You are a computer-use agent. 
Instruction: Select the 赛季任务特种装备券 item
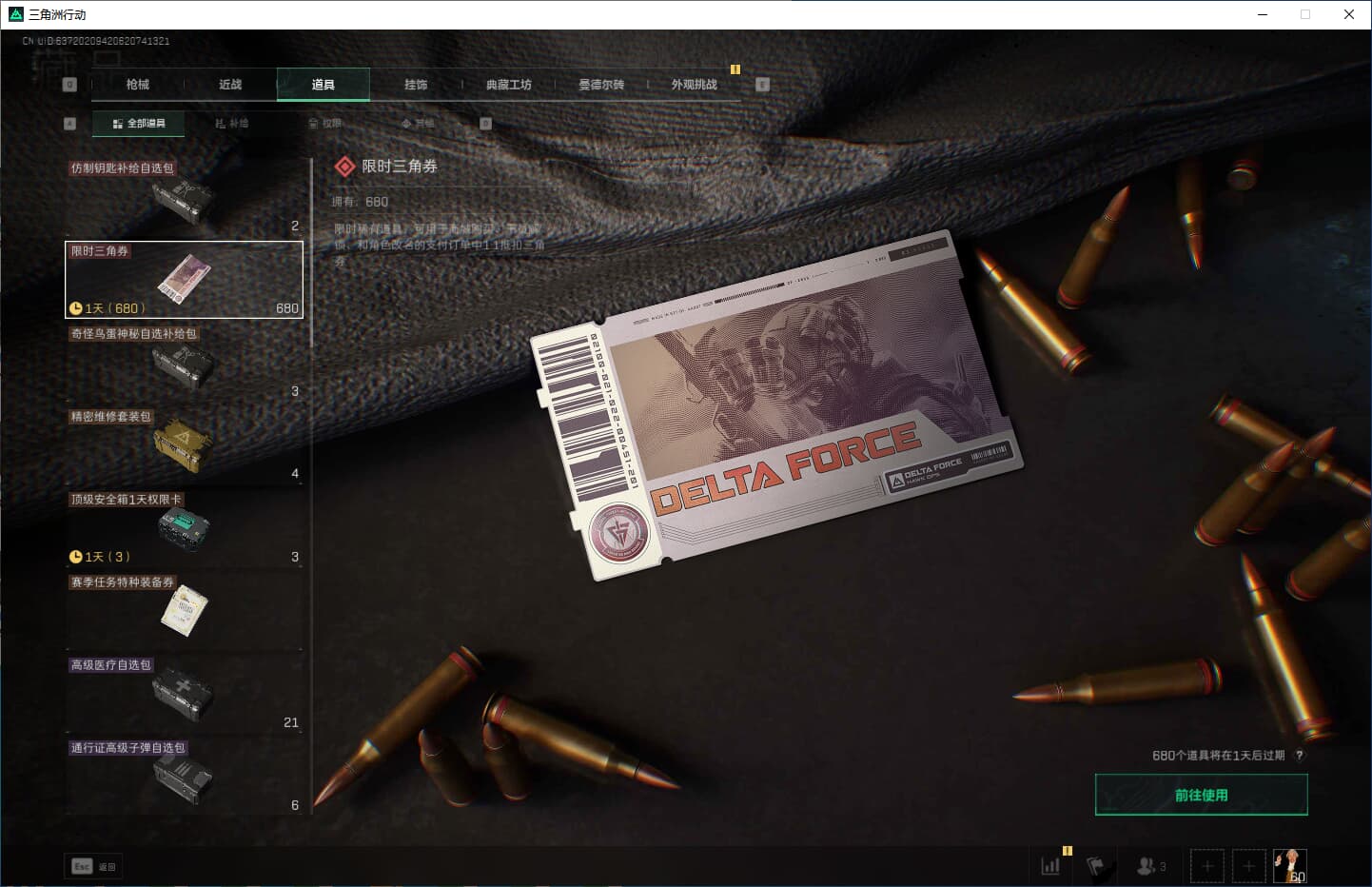(x=184, y=611)
